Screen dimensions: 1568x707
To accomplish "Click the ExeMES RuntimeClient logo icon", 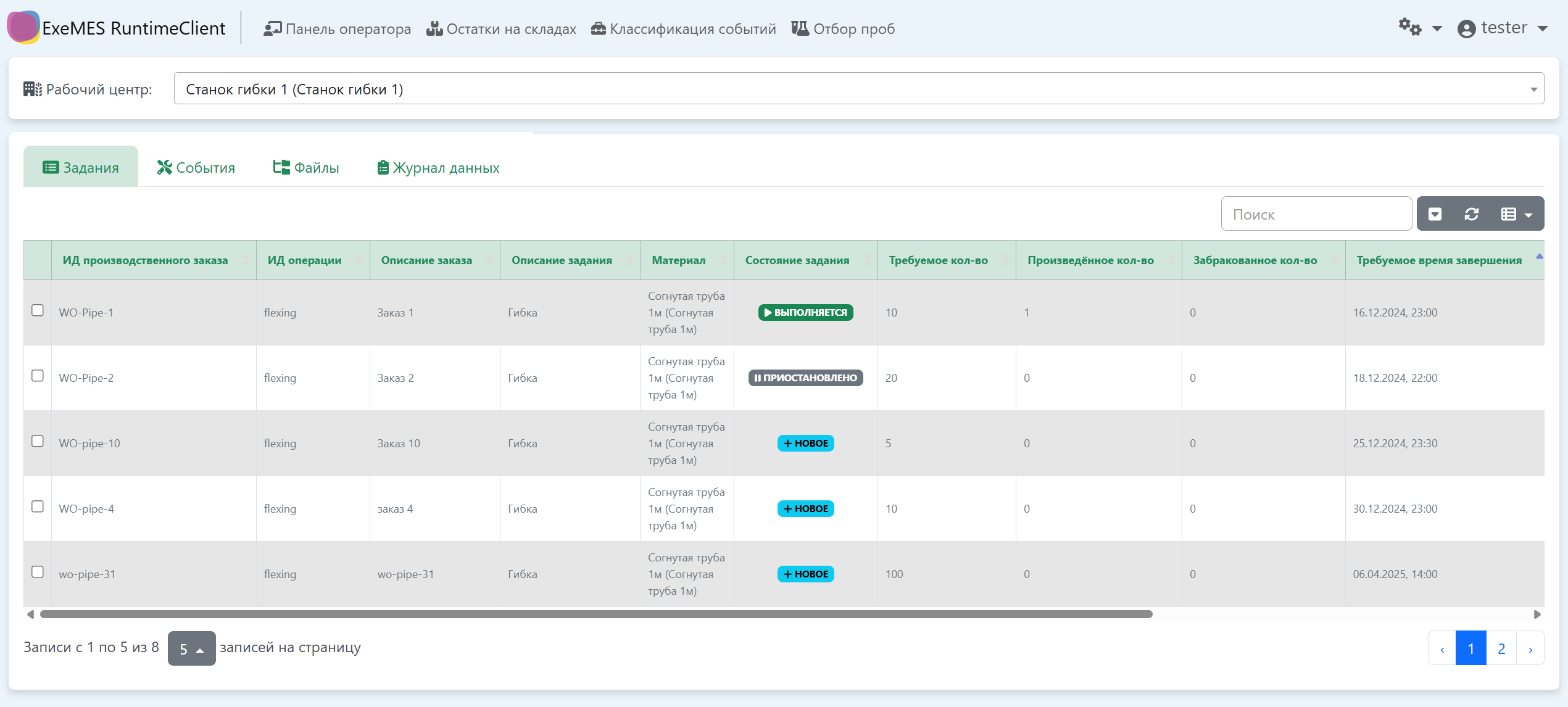I will tap(23, 27).
